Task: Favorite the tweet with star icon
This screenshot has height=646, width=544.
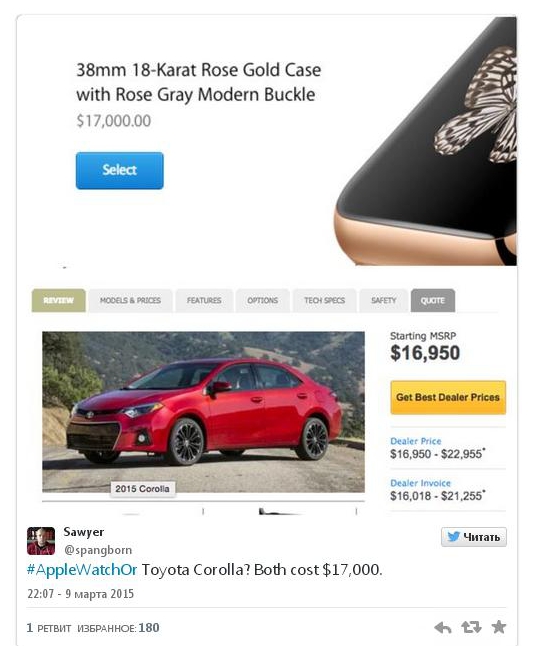Action: coord(499,627)
